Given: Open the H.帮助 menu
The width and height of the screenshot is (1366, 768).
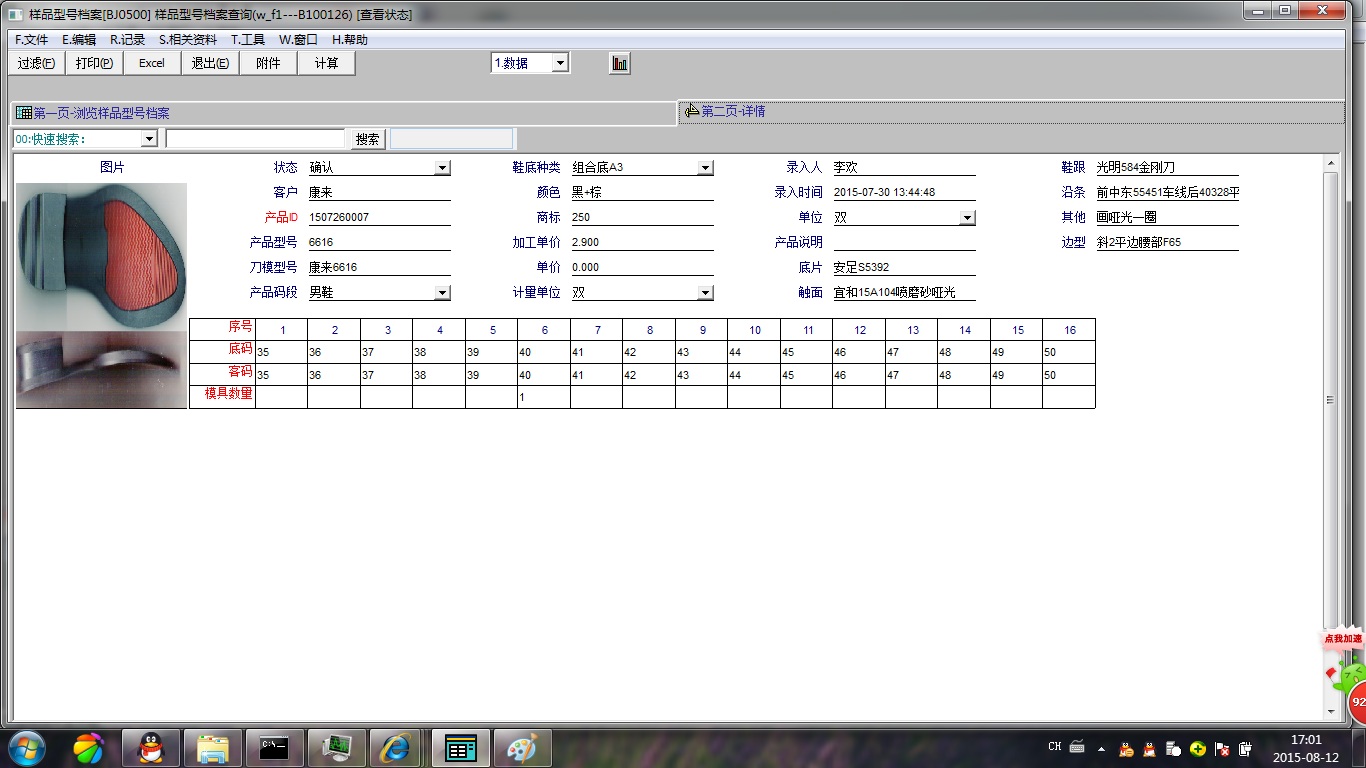Looking at the screenshot, I should tap(350, 40).
